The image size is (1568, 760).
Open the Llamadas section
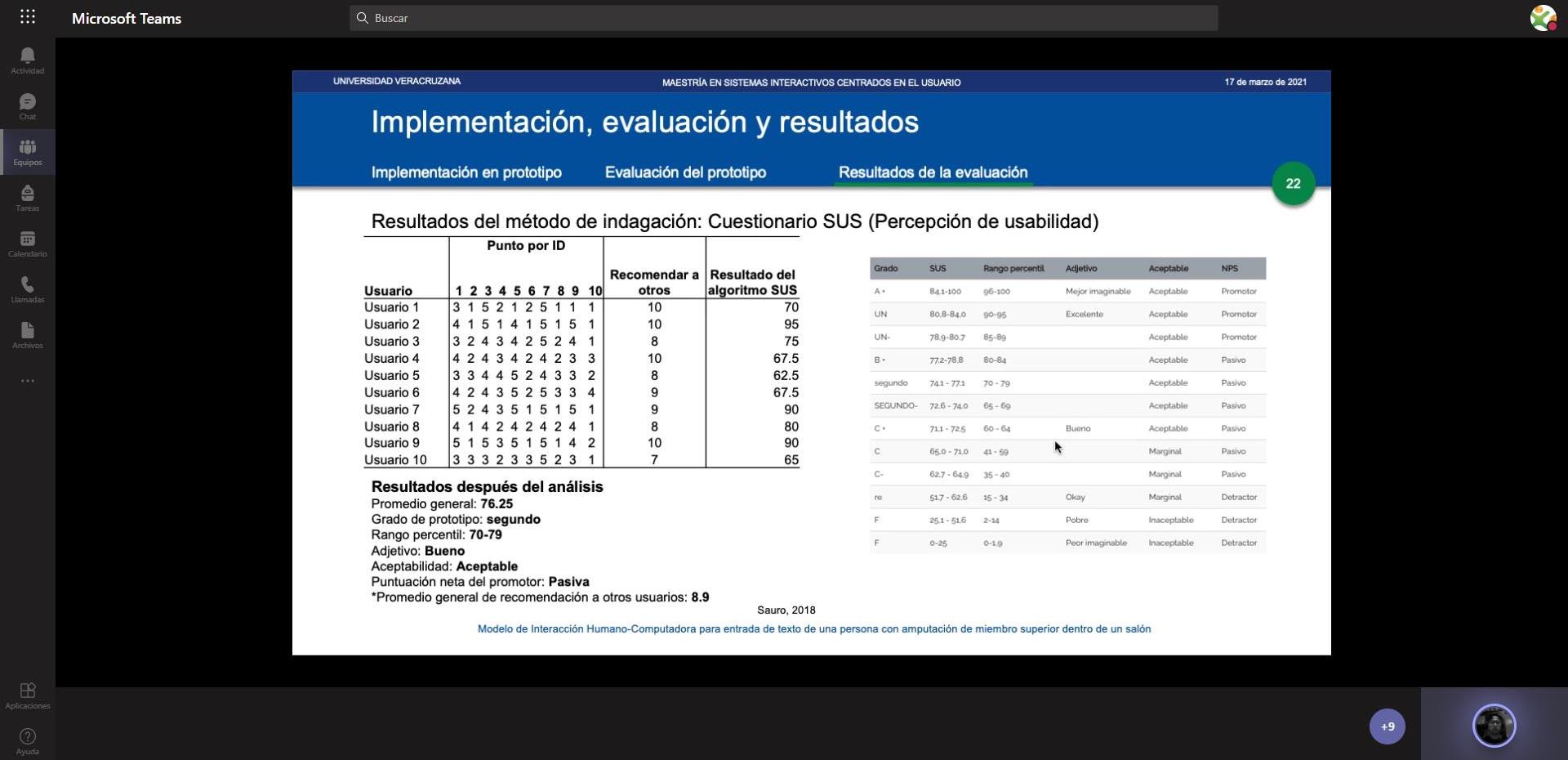[x=27, y=289]
